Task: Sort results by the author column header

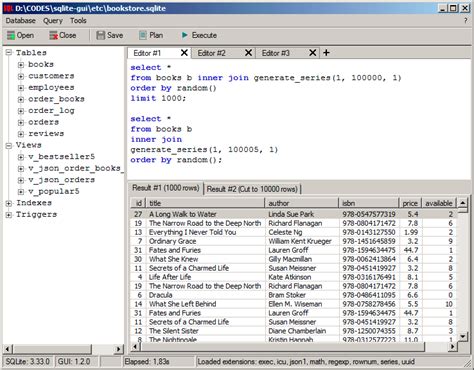Action: (302, 203)
